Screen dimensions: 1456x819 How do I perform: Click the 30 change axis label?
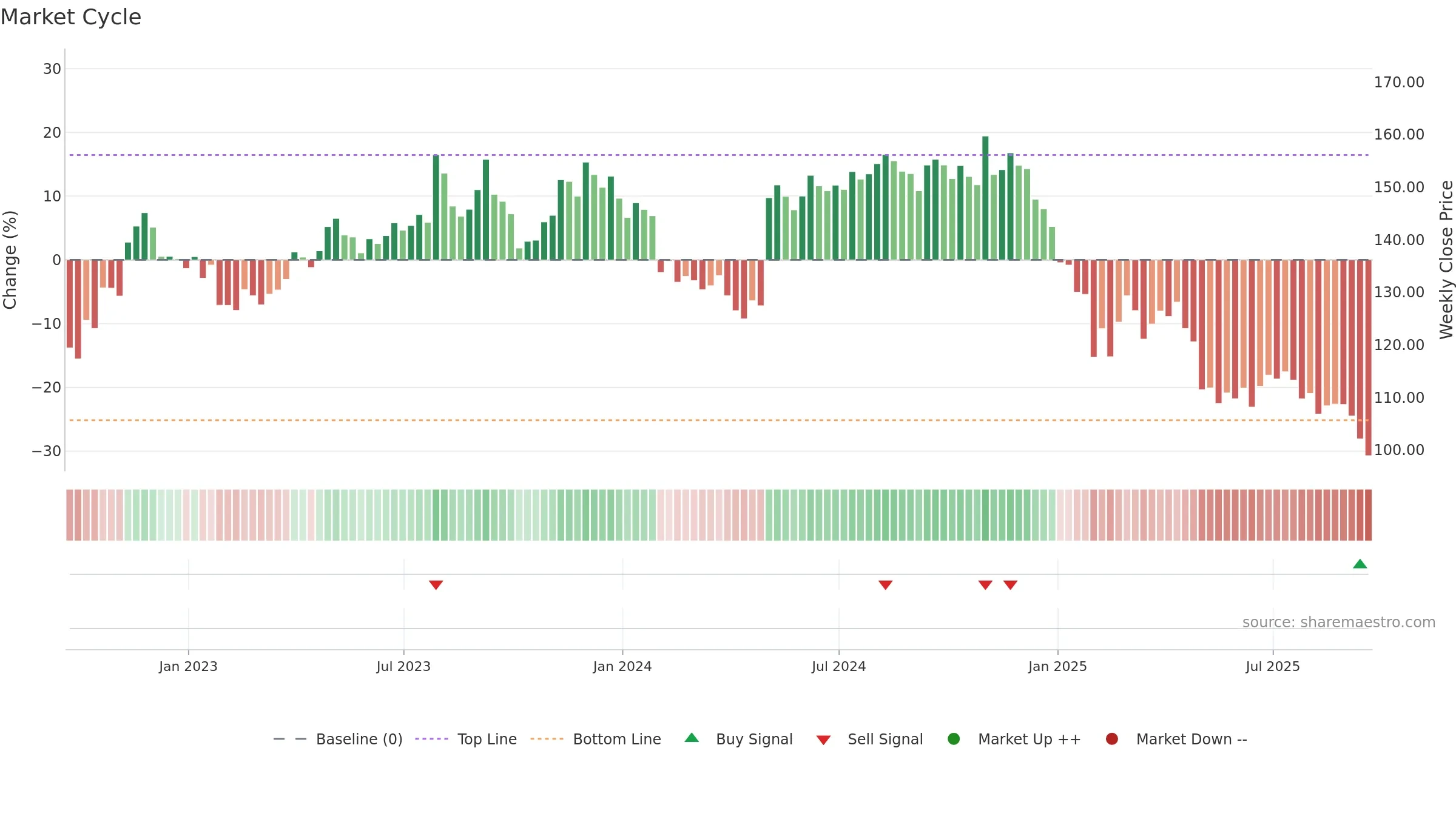tap(52, 69)
